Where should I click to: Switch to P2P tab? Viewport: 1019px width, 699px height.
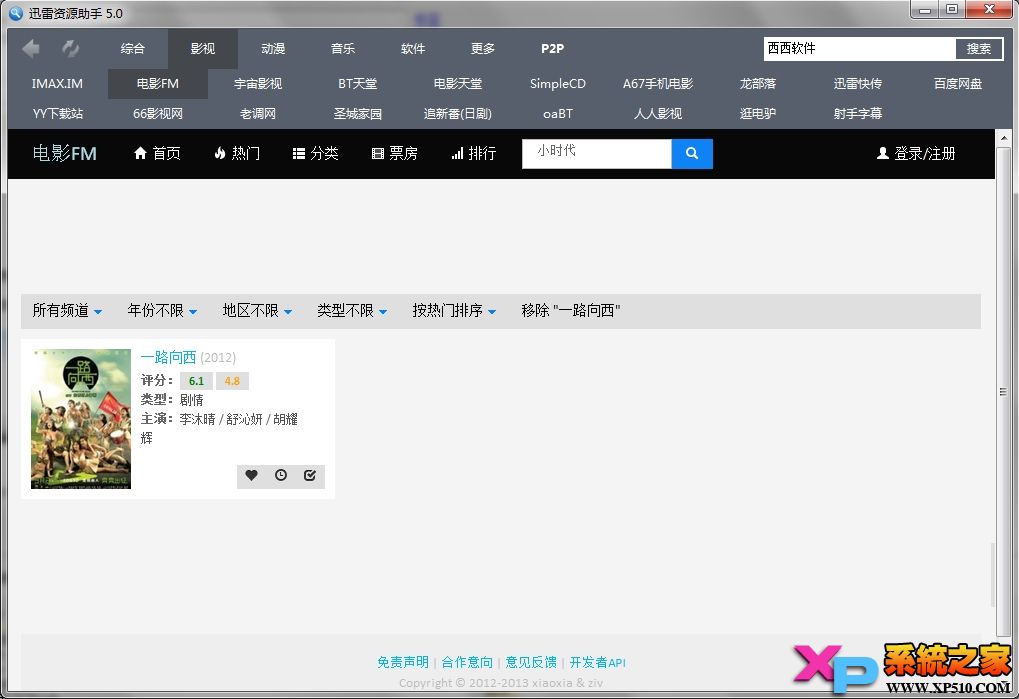click(x=552, y=49)
